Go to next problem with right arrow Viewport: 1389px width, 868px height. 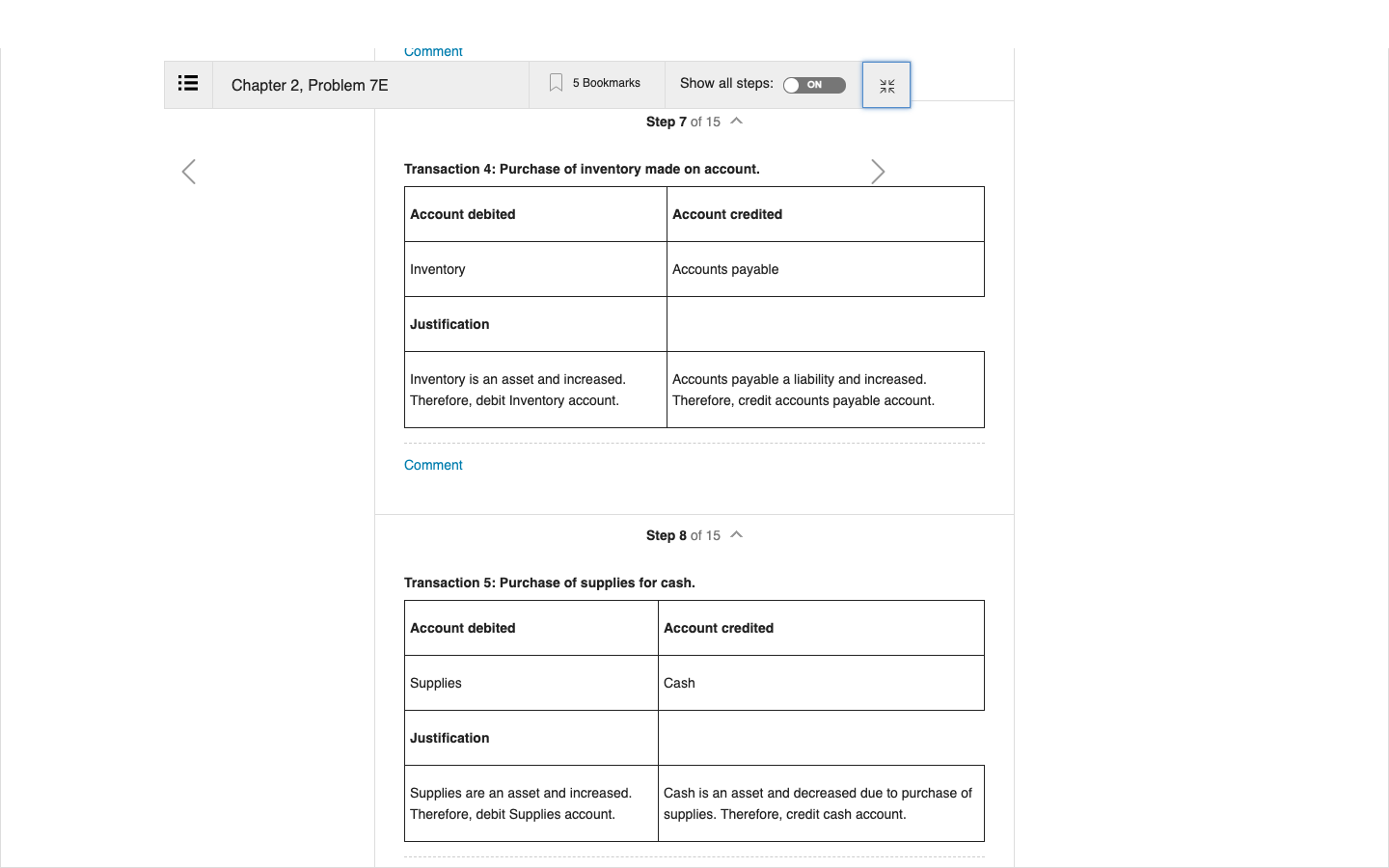pyautogui.click(x=878, y=172)
